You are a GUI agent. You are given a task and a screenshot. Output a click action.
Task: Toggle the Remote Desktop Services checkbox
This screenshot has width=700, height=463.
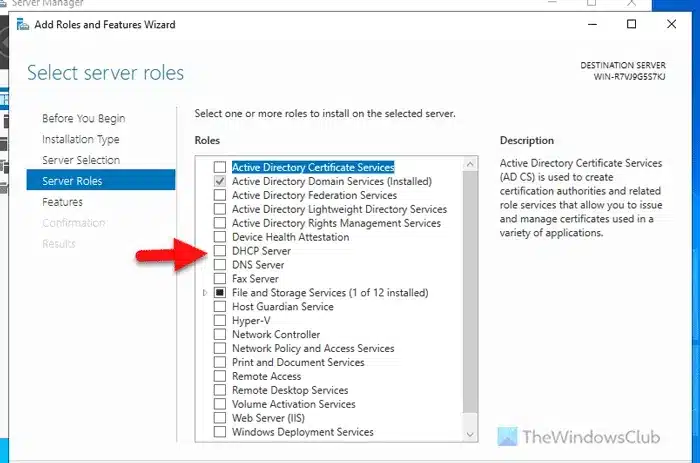[220, 390]
